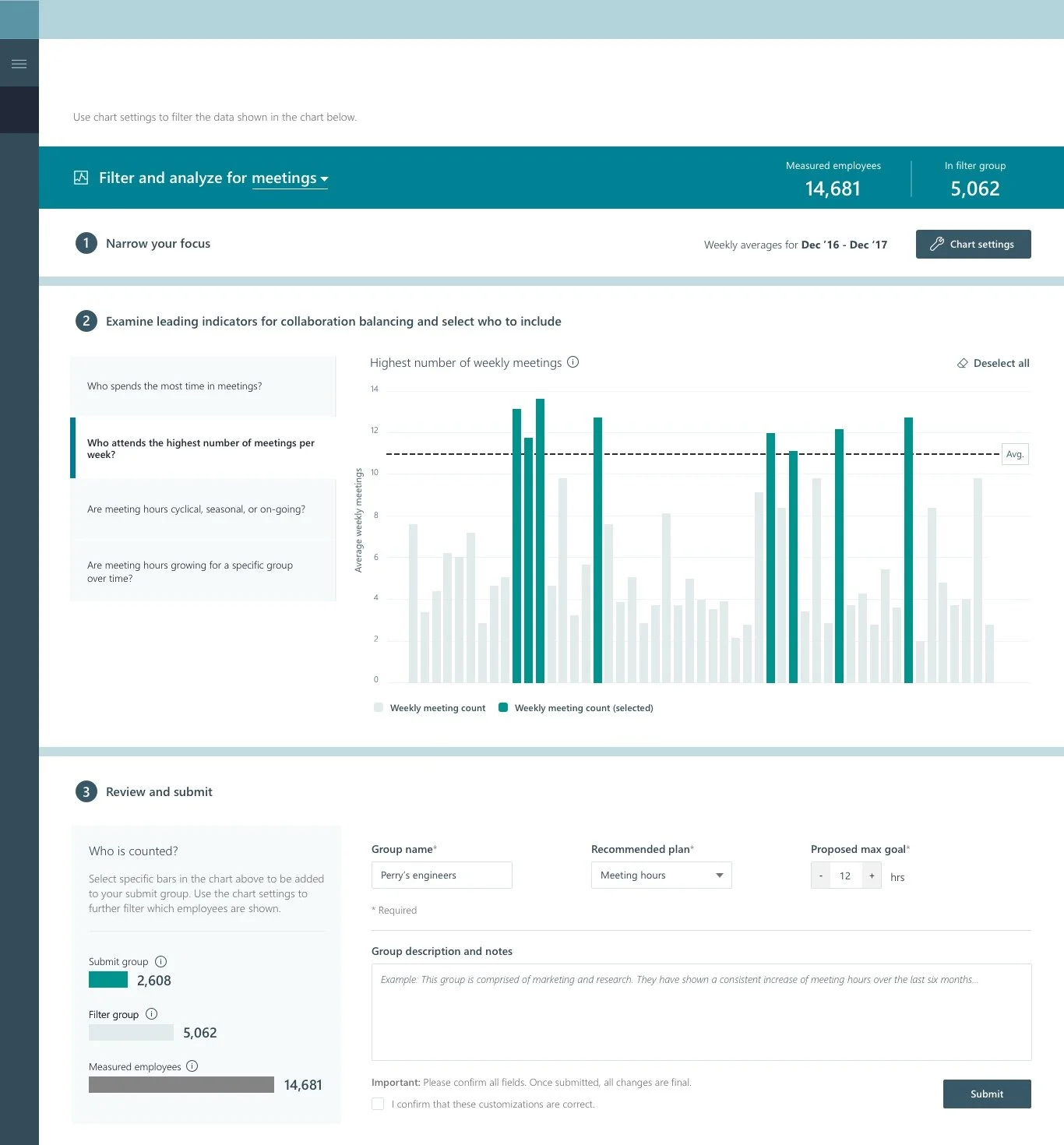Expand the chevron next to 'meetings'
This screenshot has width=1064, height=1145.
pyautogui.click(x=324, y=179)
